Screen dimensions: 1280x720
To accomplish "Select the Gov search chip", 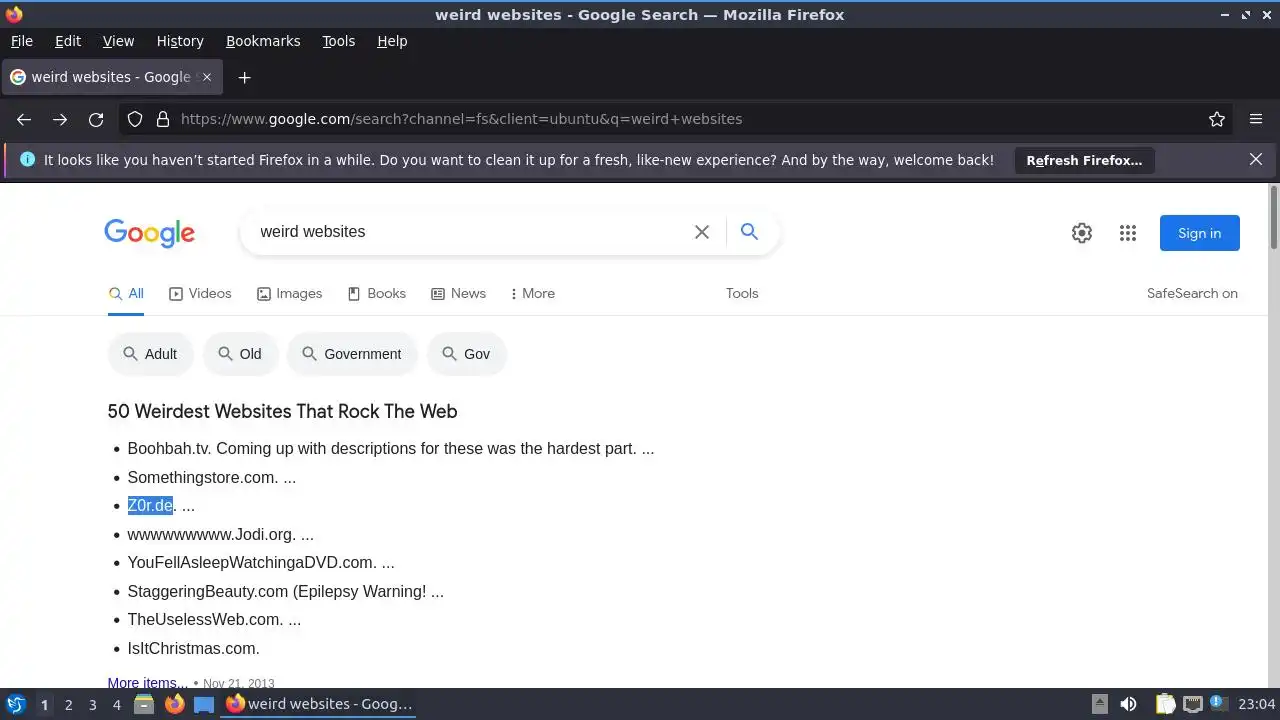I will pyautogui.click(x=466, y=354).
